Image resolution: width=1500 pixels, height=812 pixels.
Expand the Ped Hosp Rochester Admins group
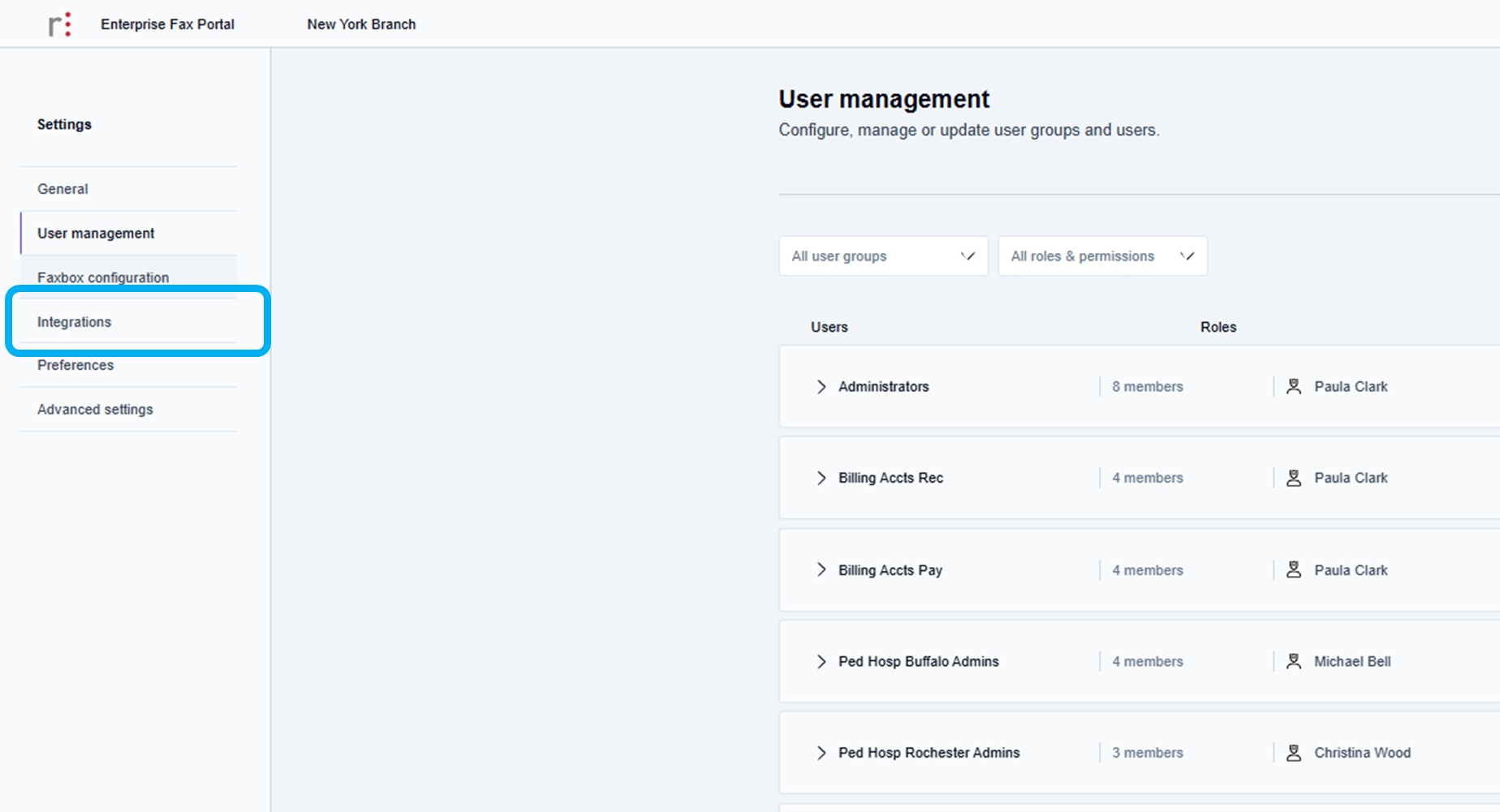(821, 753)
